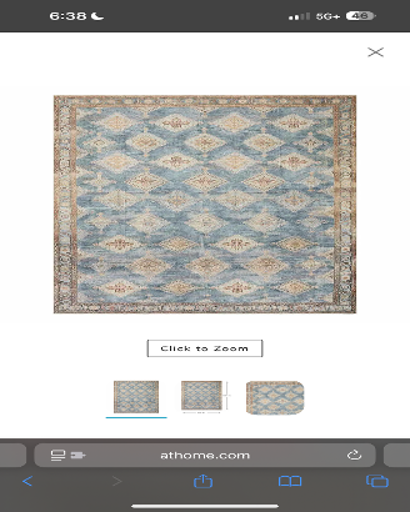View the rug dimensions thumbnail
The width and height of the screenshot is (410, 512).
pos(205,397)
